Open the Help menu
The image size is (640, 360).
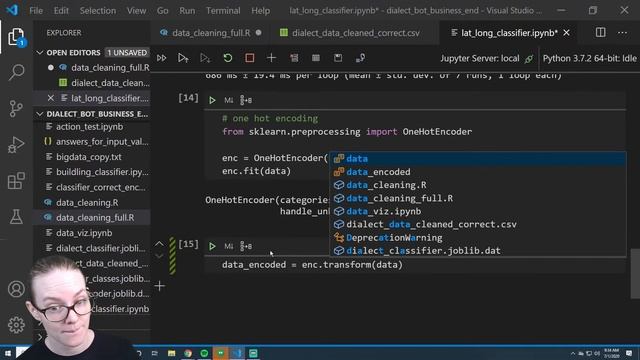pos(260,11)
